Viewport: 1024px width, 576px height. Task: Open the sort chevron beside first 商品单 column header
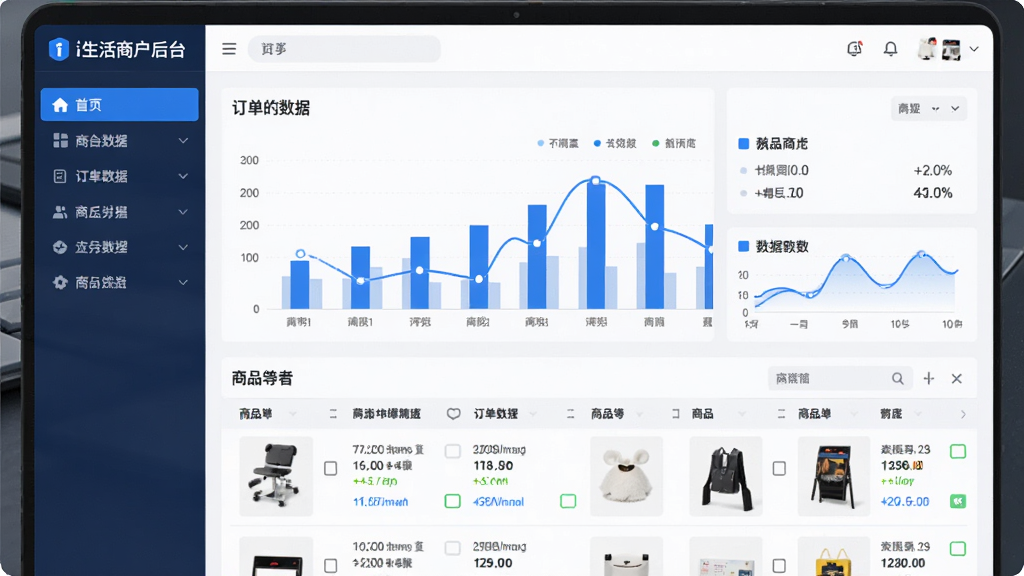(x=293, y=414)
